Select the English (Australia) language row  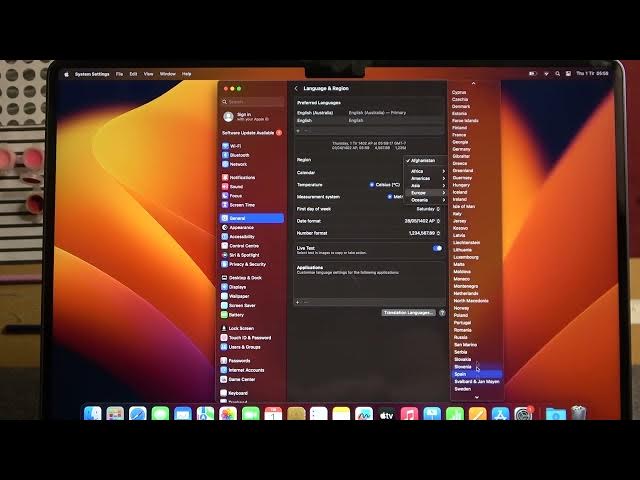pos(369,113)
